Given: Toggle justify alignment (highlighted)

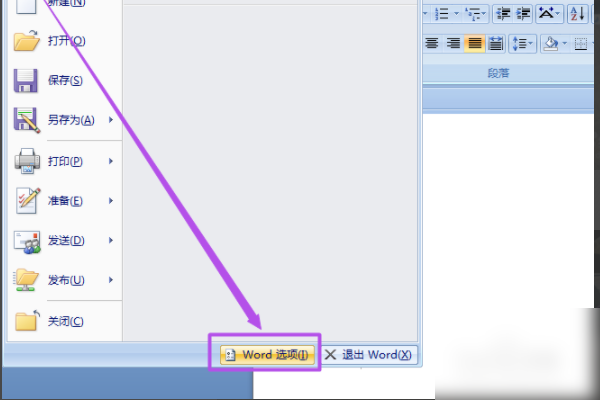Looking at the screenshot, I should 474,43.
